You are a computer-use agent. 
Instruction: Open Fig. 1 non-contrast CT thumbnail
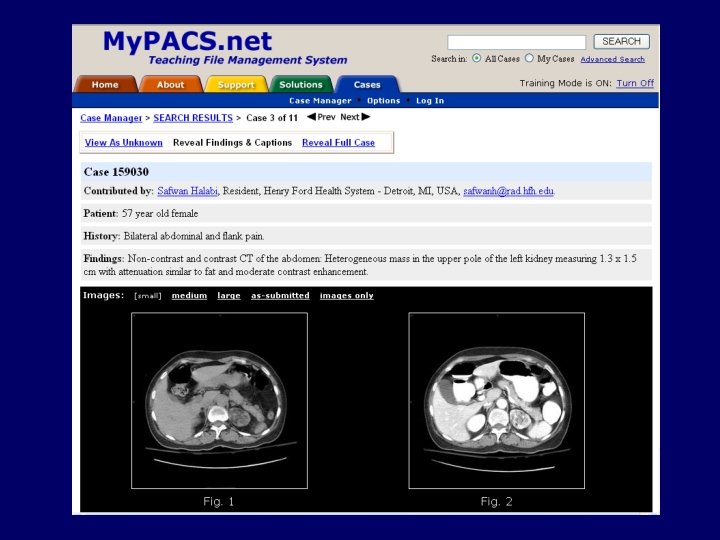219,400
